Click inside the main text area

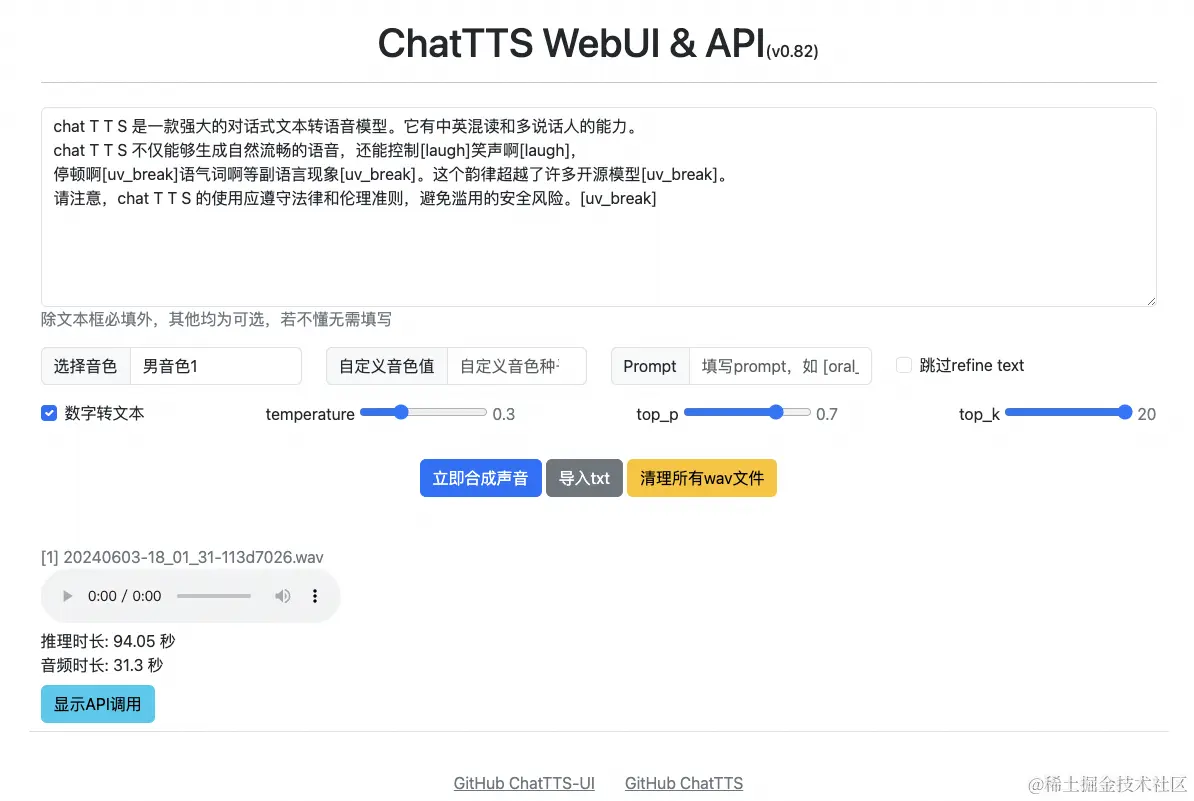(599, 207)
